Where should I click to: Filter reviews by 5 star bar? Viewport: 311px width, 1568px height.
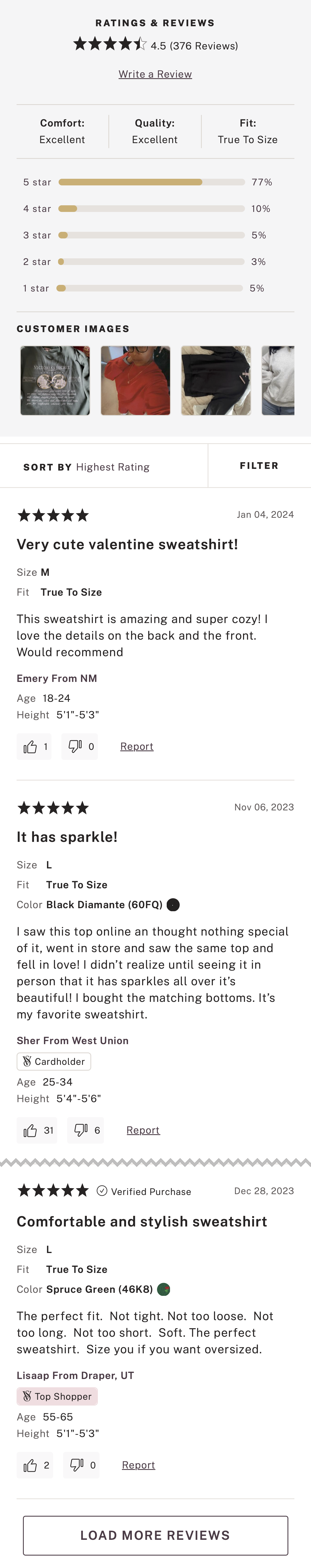(x=151, y=182)
